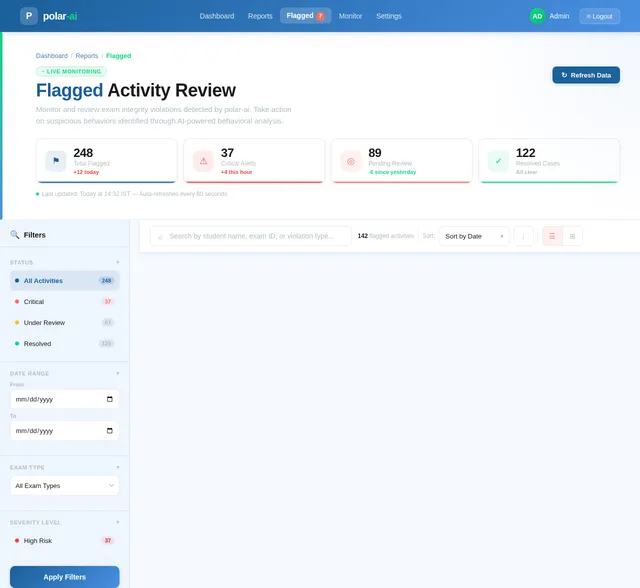The image size is (640, 588).
Task: Open the 248 Total Flagged card
Action: click(107, 161)
